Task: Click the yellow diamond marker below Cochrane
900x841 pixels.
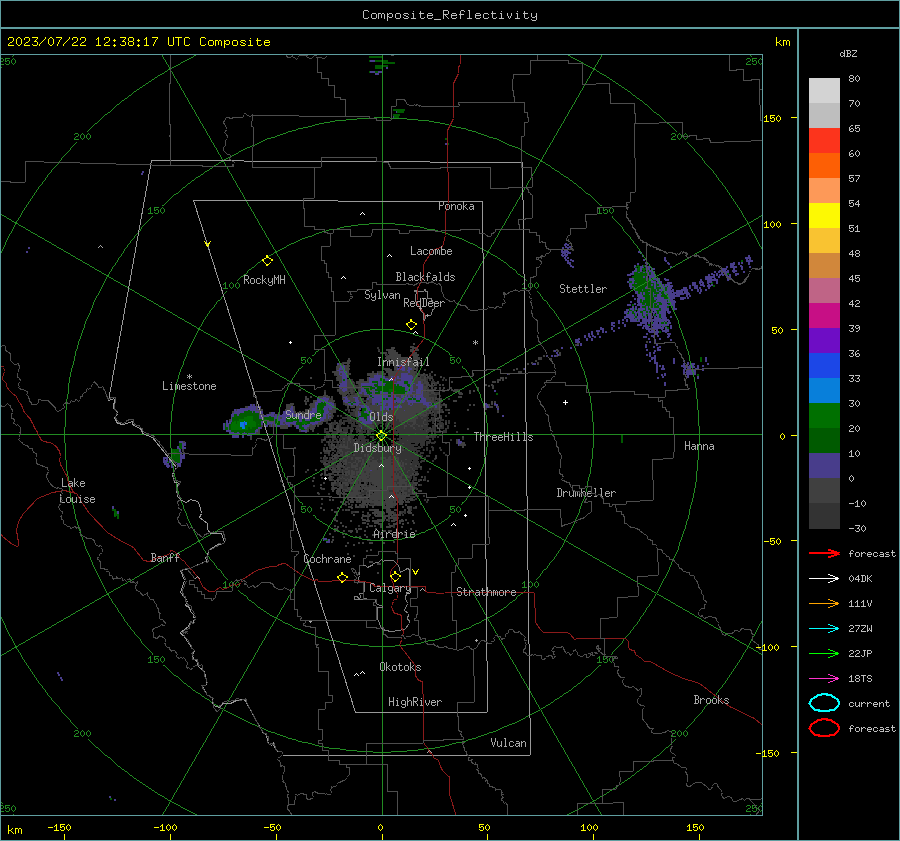Action: tap(342, 578)
